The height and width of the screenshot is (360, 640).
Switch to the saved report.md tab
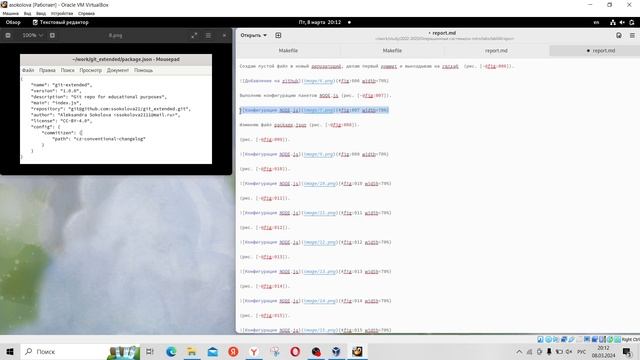tap(496, 51)
